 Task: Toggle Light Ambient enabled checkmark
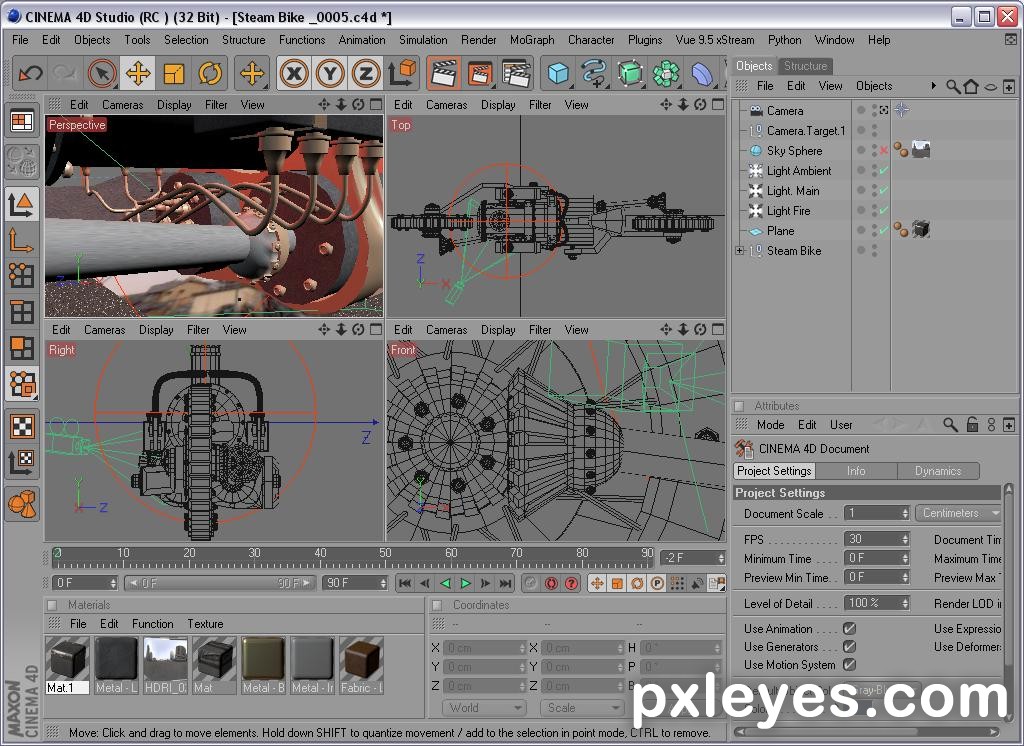pos(884,171)
